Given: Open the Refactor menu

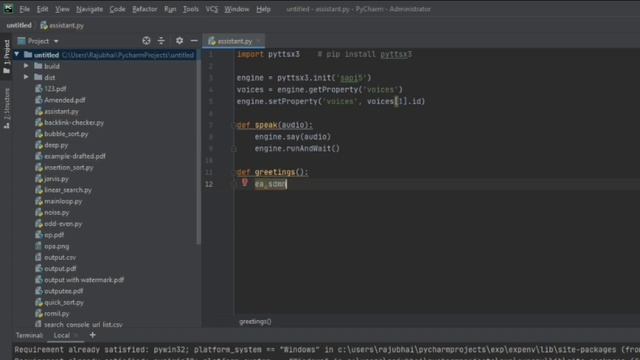Looking at the screenshot, I should coord(144,9).
